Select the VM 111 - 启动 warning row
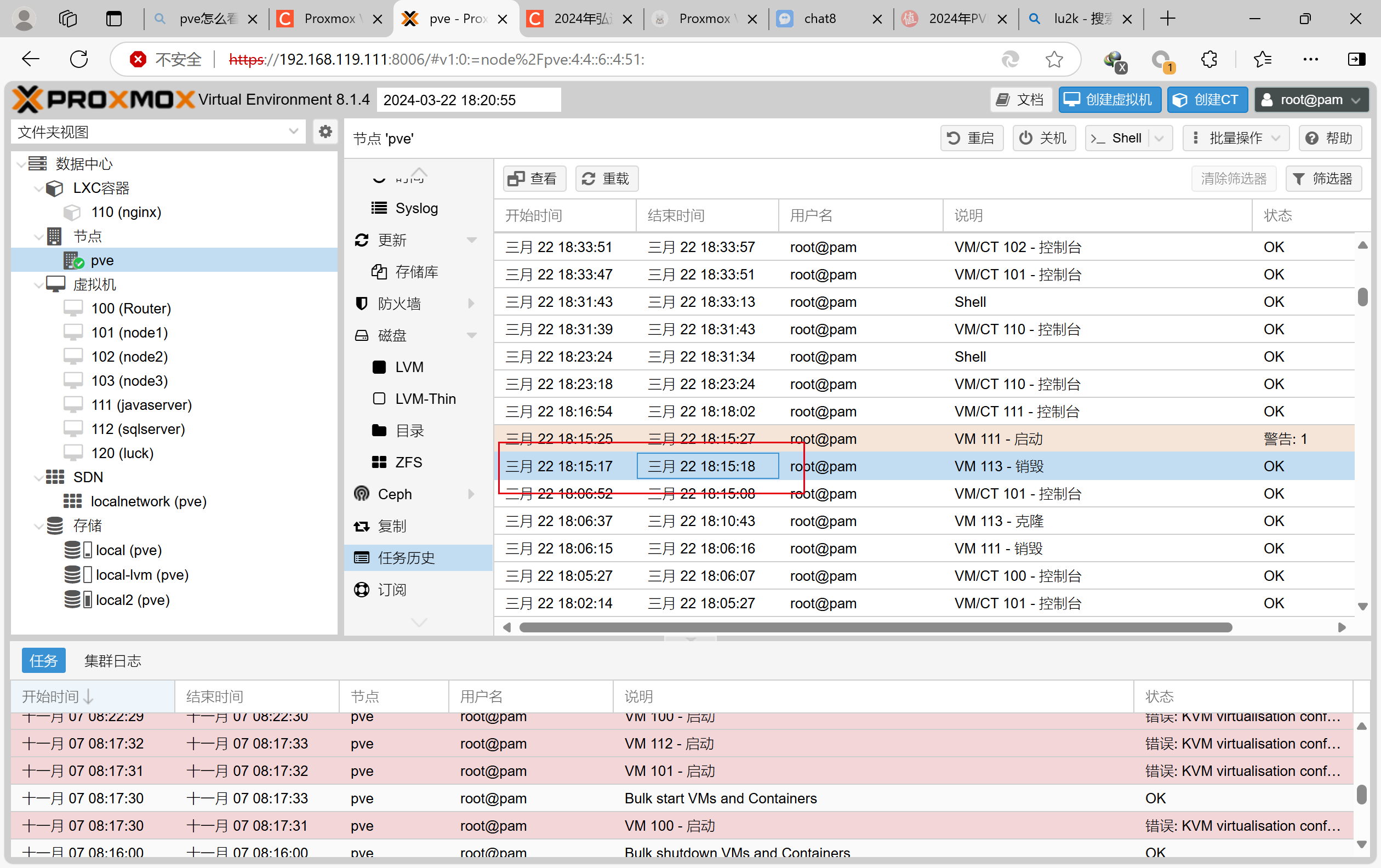1381x868 pixels. 924,438
